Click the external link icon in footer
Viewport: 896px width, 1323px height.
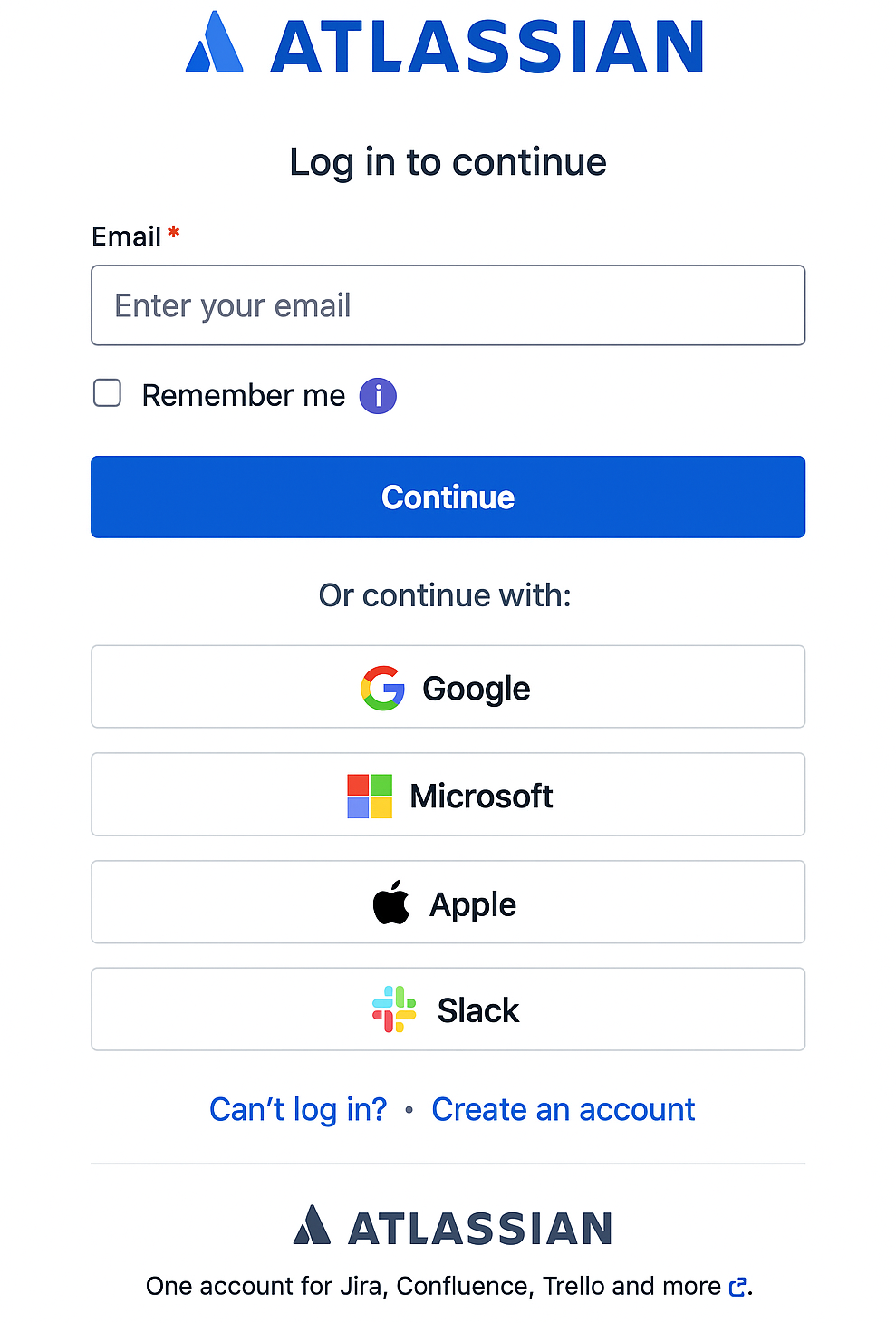737,1287
